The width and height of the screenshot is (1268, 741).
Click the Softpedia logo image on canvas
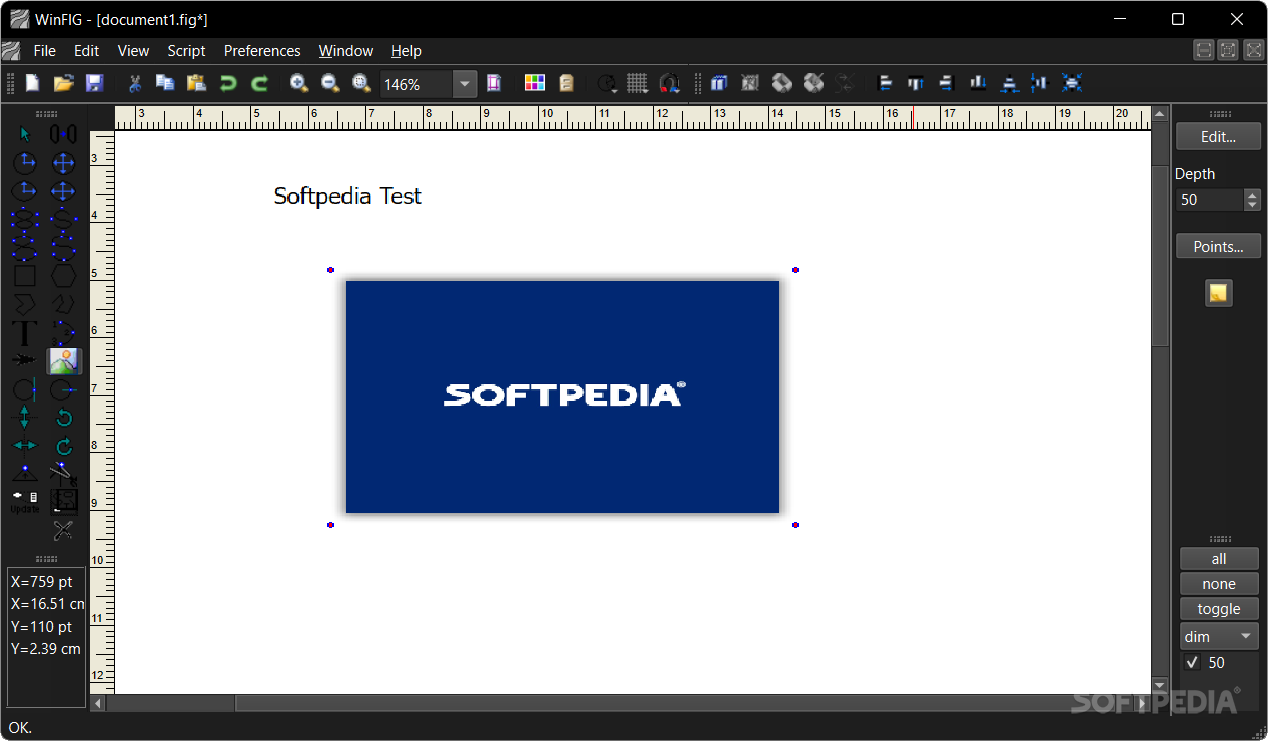tap(562, 397)
